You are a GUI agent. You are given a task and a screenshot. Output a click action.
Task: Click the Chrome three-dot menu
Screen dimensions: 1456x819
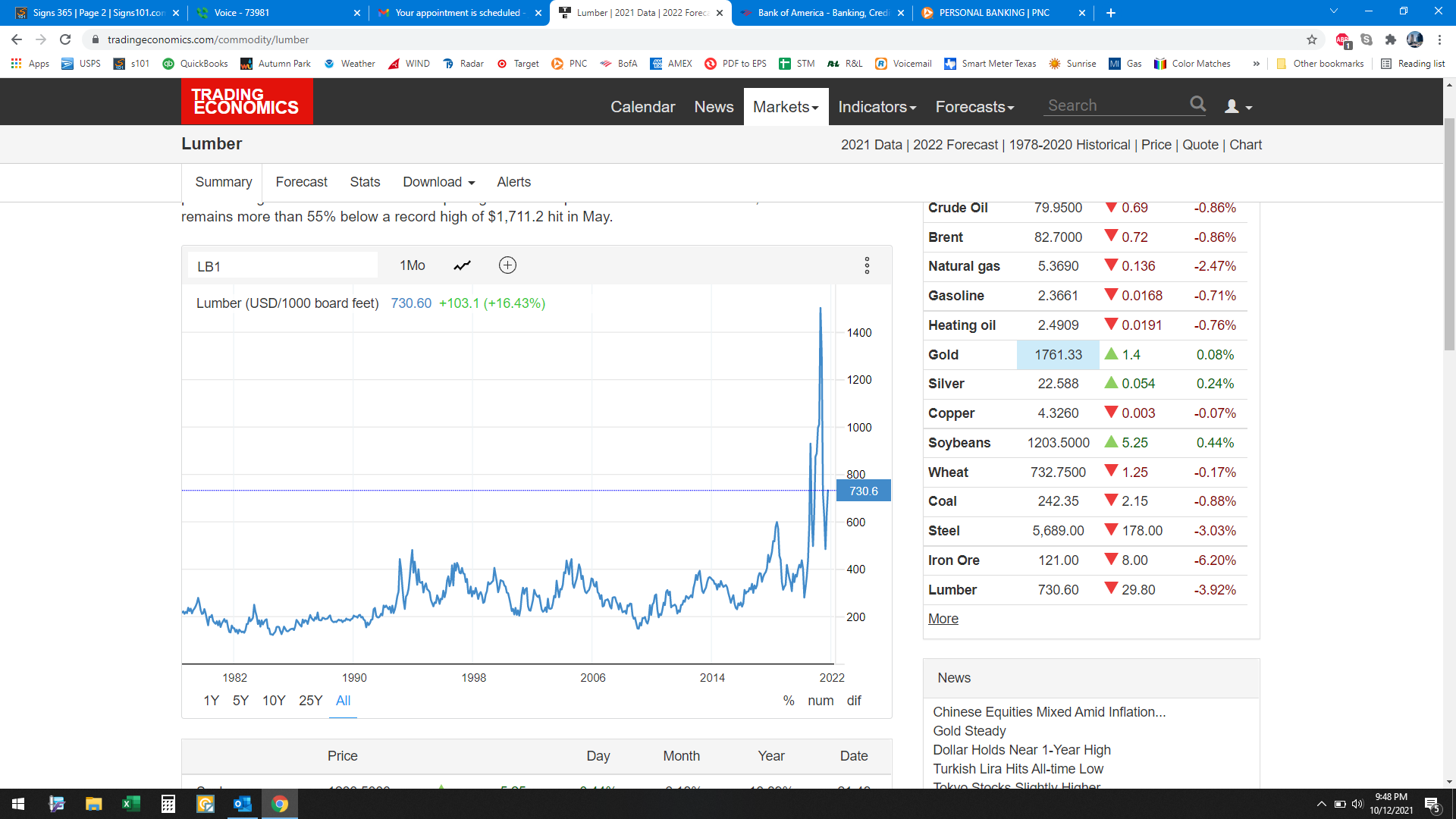[1439, 39]
